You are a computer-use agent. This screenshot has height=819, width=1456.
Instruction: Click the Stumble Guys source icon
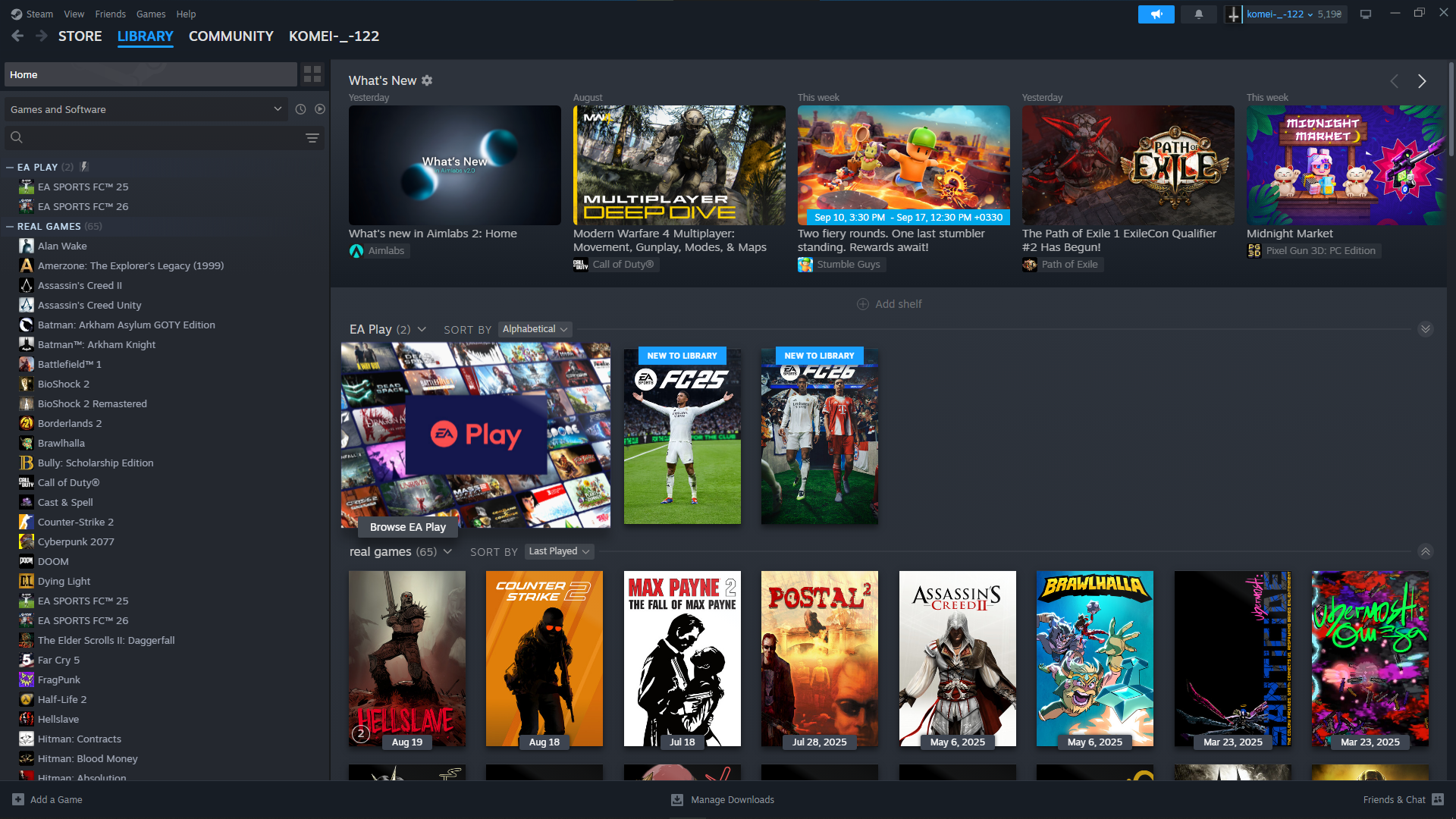pyautogui.click(x=805, y=265)
